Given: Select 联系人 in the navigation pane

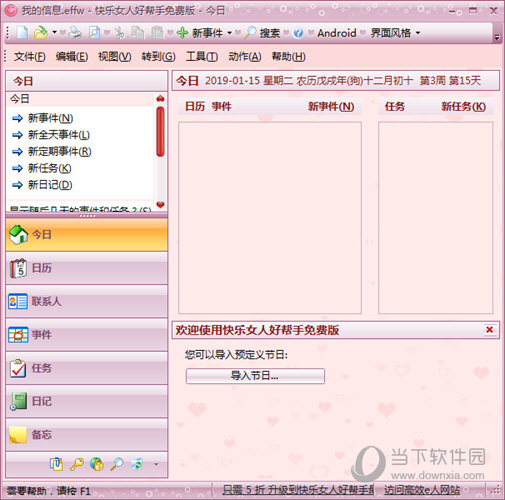Looking at the screenshot, I should pos(87,301).
